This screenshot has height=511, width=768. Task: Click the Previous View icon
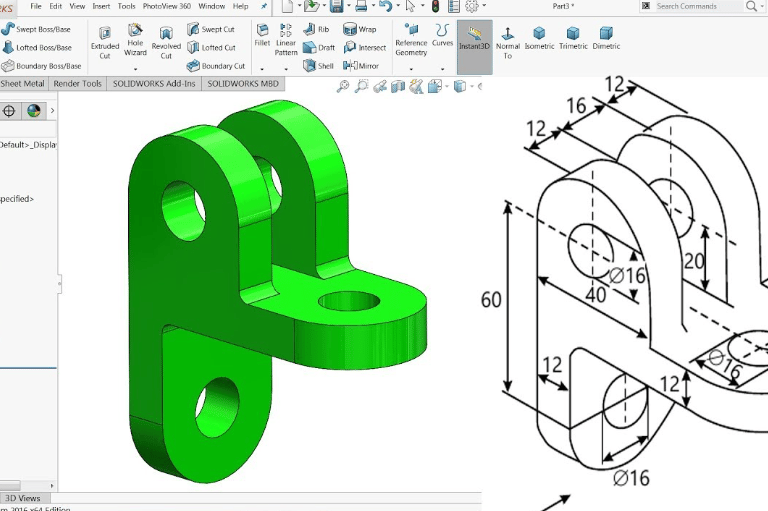click(x=380, y=87)
